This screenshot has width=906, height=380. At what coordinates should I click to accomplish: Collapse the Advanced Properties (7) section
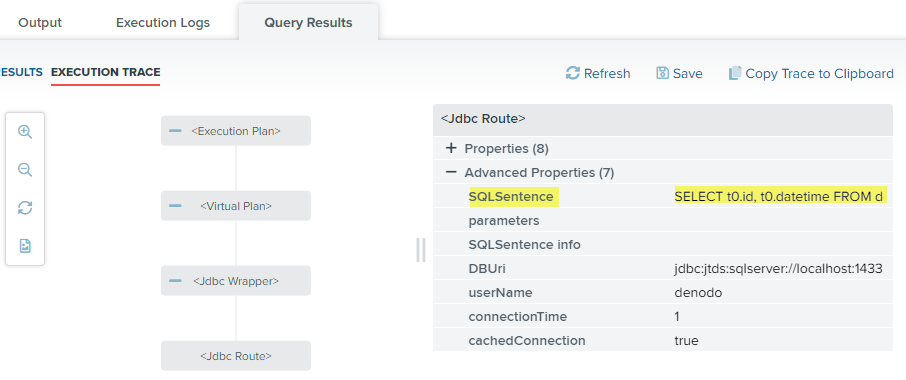click(451, 172)
